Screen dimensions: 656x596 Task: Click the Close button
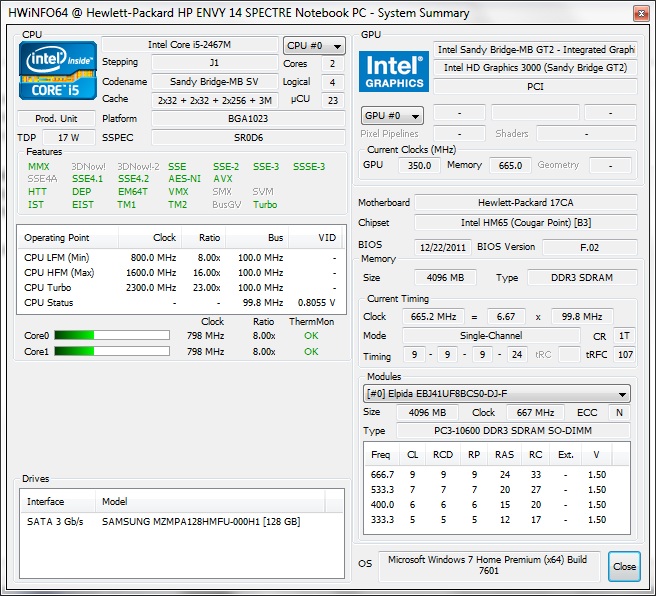point(624,566)
